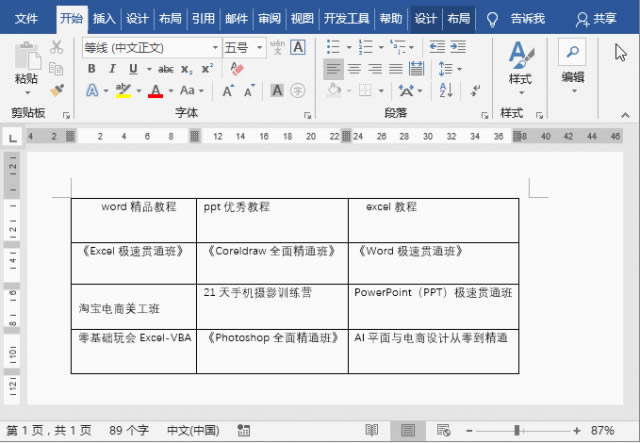This screenshot has width=640, height=443.
Task: Click the Sort A-Z icon
Action: click(x=446, y=90)
